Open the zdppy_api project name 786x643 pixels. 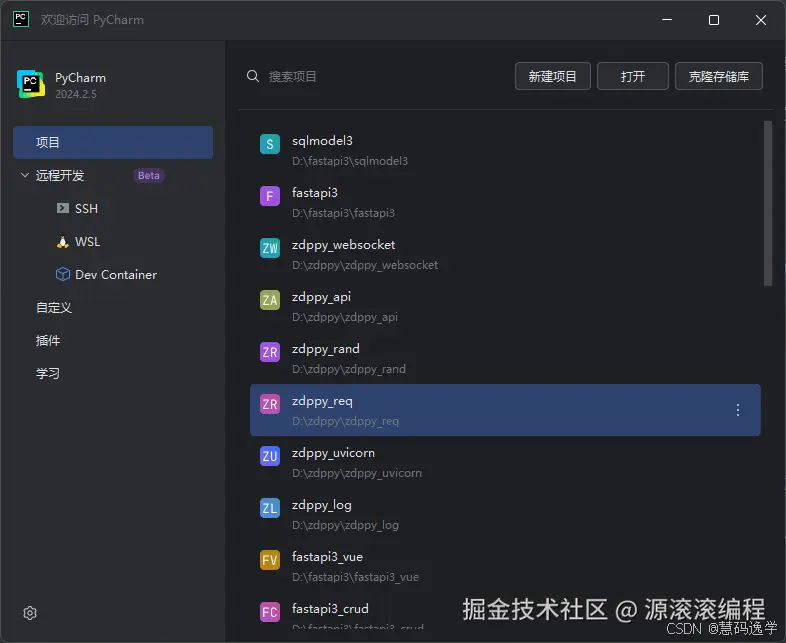point(321,297)
